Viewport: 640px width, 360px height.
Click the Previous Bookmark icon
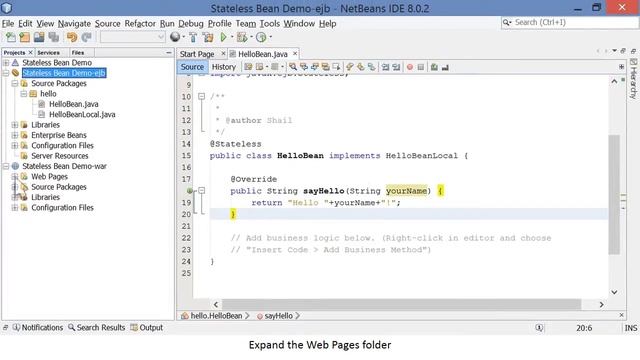pyautogui.click(x=350, y=67)
